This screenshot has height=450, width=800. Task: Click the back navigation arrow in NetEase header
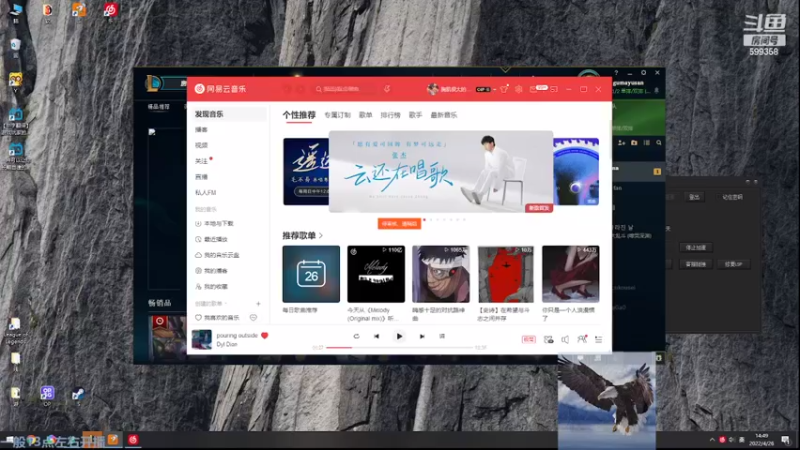coord(287,89)
